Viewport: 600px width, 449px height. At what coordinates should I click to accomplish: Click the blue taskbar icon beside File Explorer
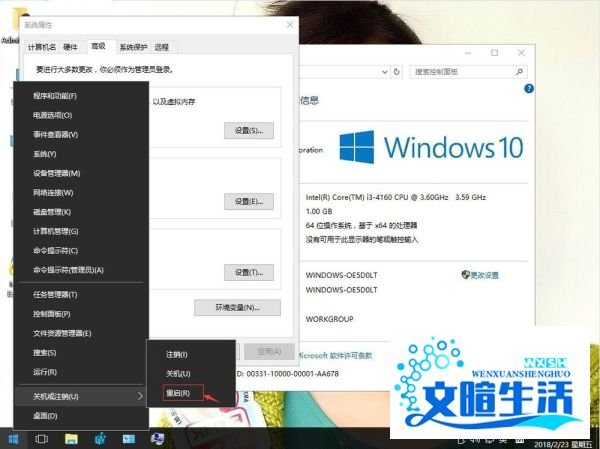[100, 439]
